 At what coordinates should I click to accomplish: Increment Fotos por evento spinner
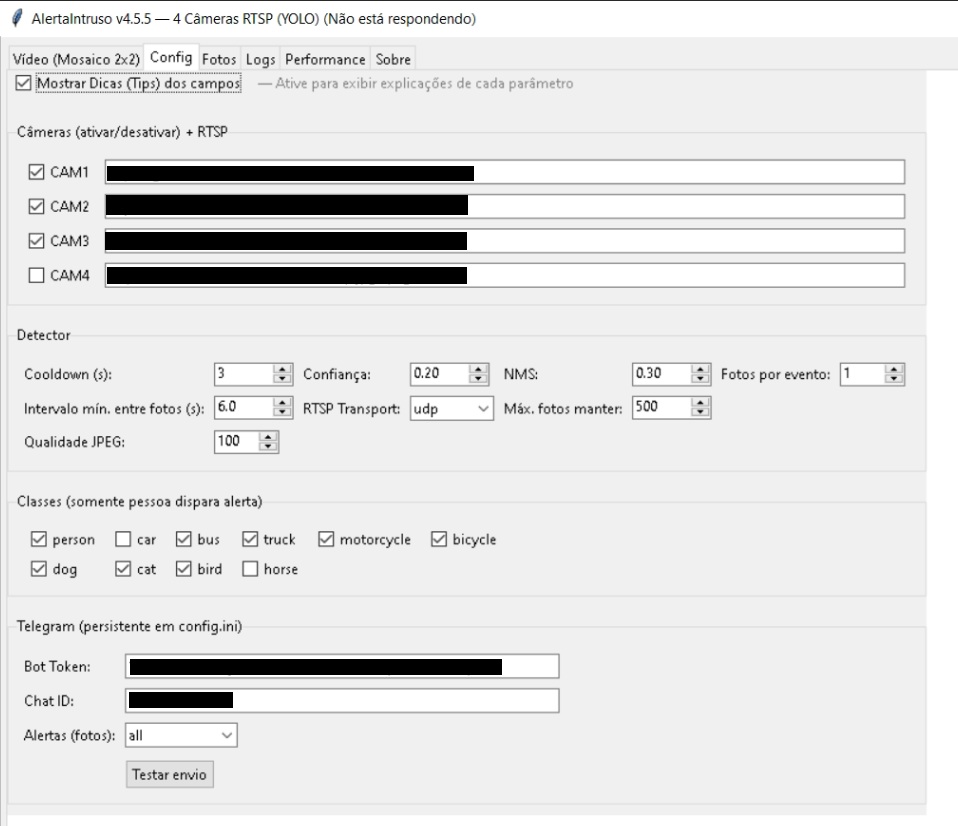(x=894, y=369)
